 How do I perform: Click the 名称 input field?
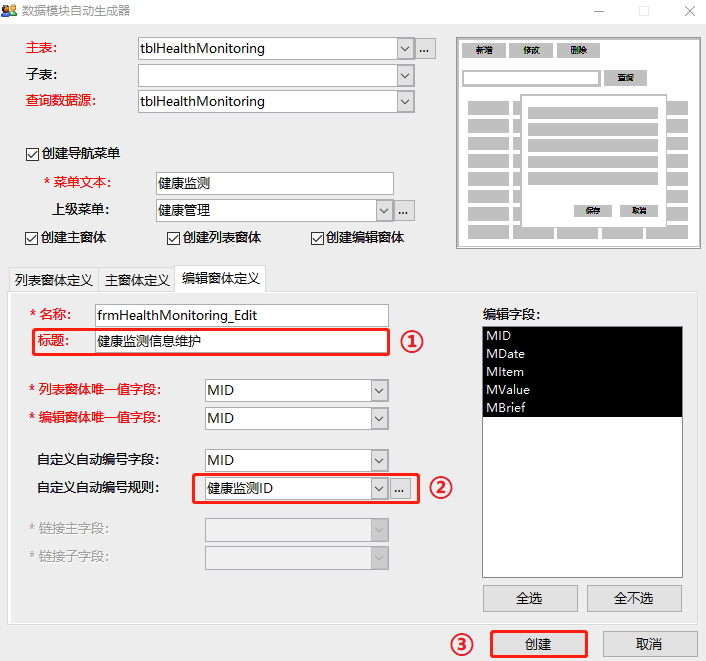click(242, 315)
